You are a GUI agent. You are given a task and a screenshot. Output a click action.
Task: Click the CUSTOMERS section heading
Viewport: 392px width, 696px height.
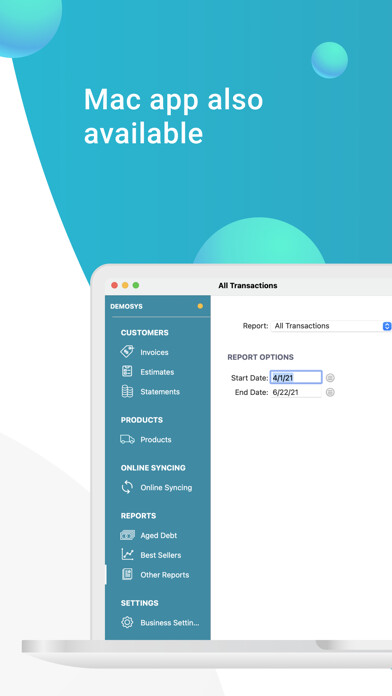click(x=145, y=332)
